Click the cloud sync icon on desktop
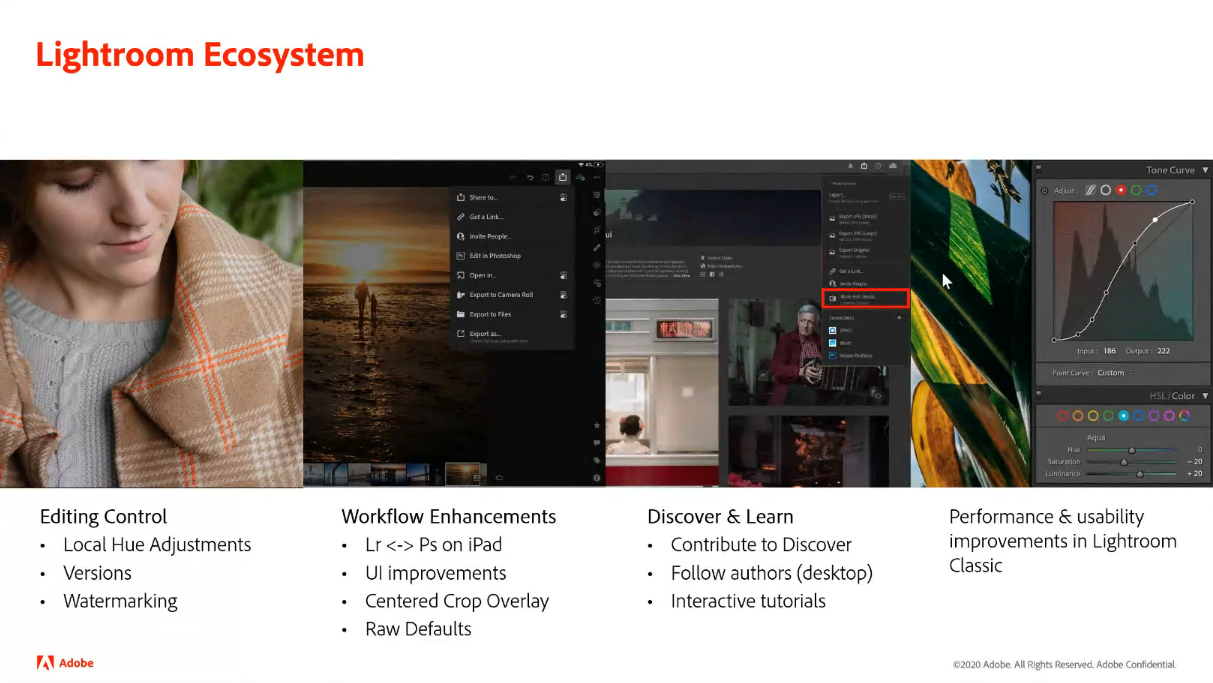1213x683 pixels. (892, 166)
